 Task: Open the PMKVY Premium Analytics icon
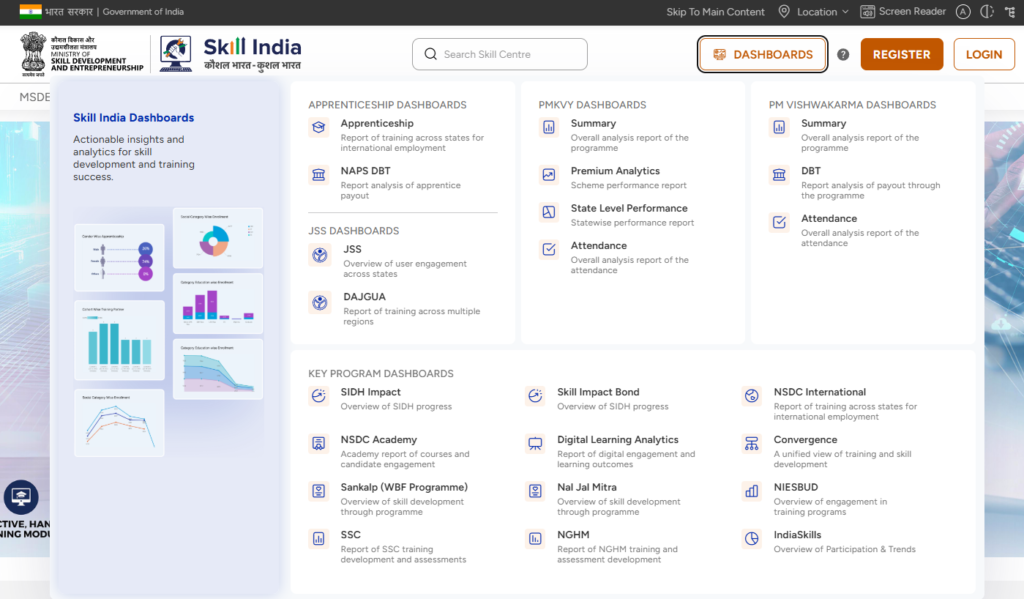(549, 175)
